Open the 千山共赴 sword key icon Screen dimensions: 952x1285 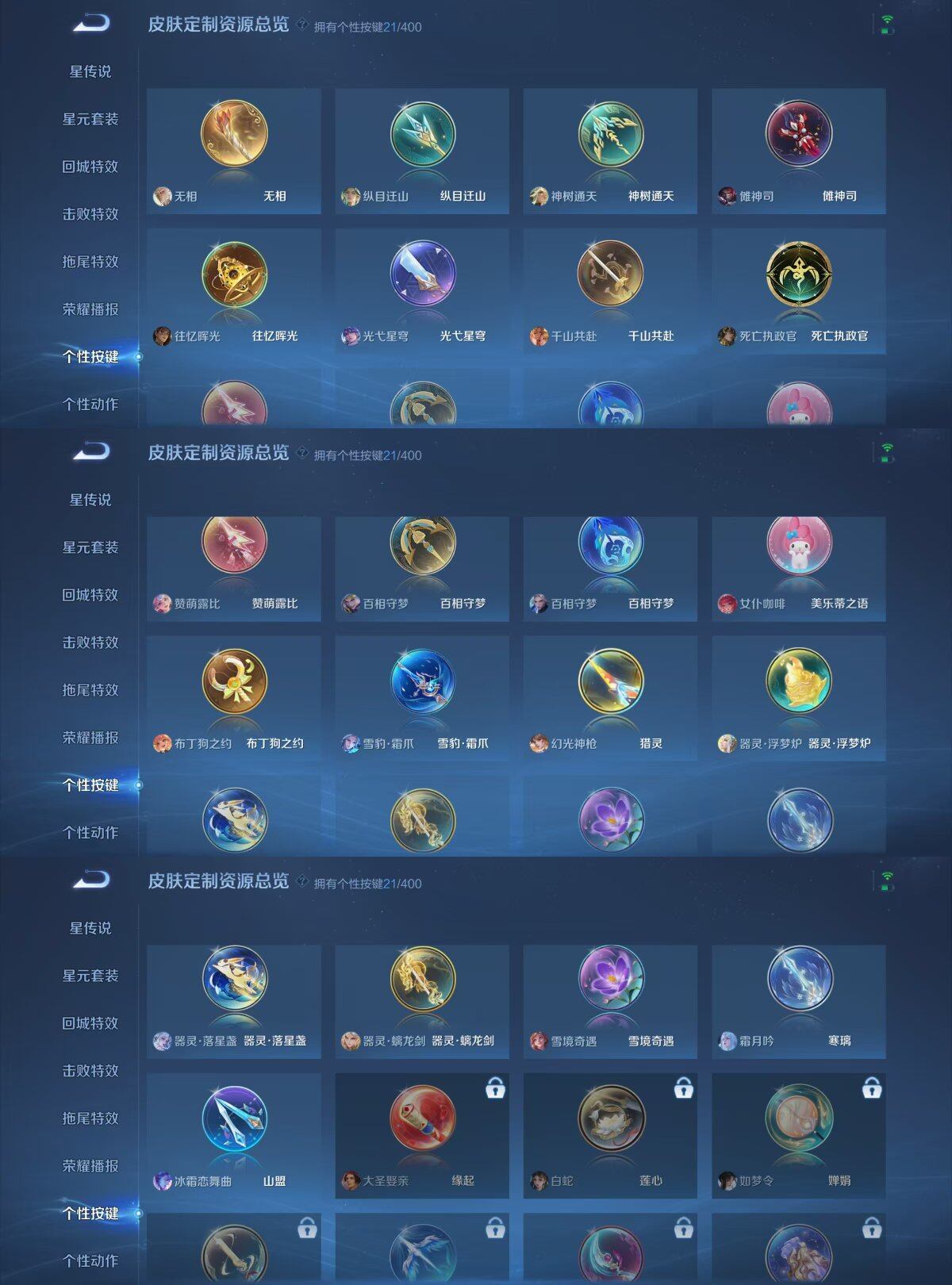tap(611, 274)
